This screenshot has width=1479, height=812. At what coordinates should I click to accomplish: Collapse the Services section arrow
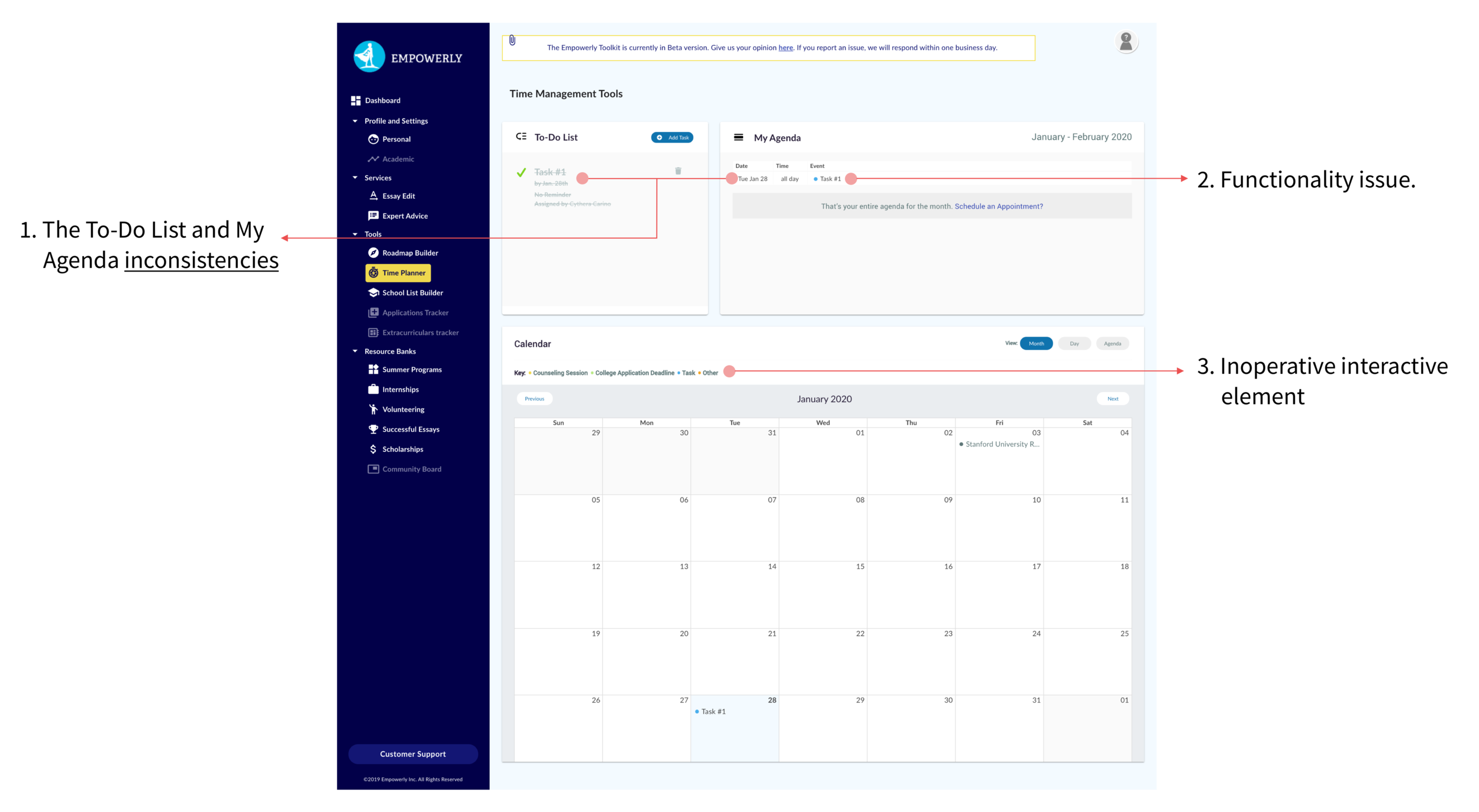coord(355,177)
